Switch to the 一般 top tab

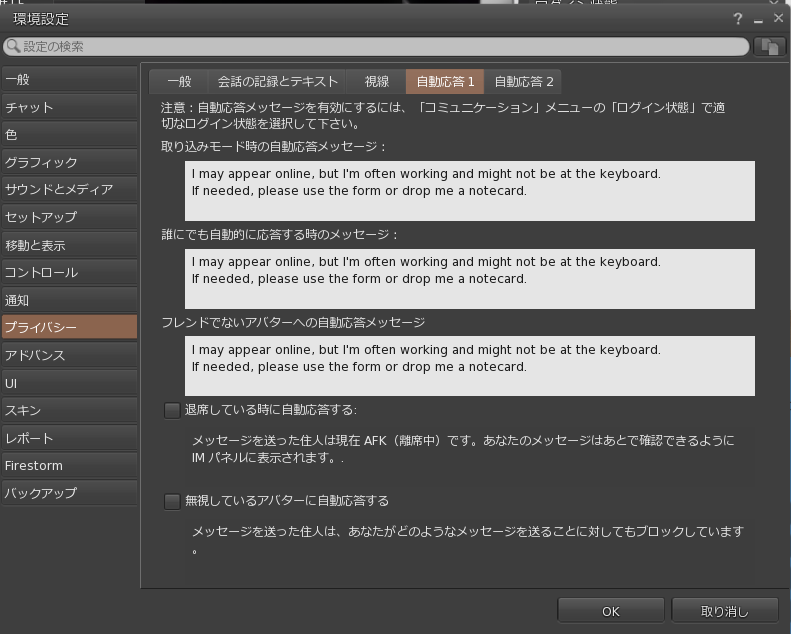pyautogui.click(x=179, y=82)
